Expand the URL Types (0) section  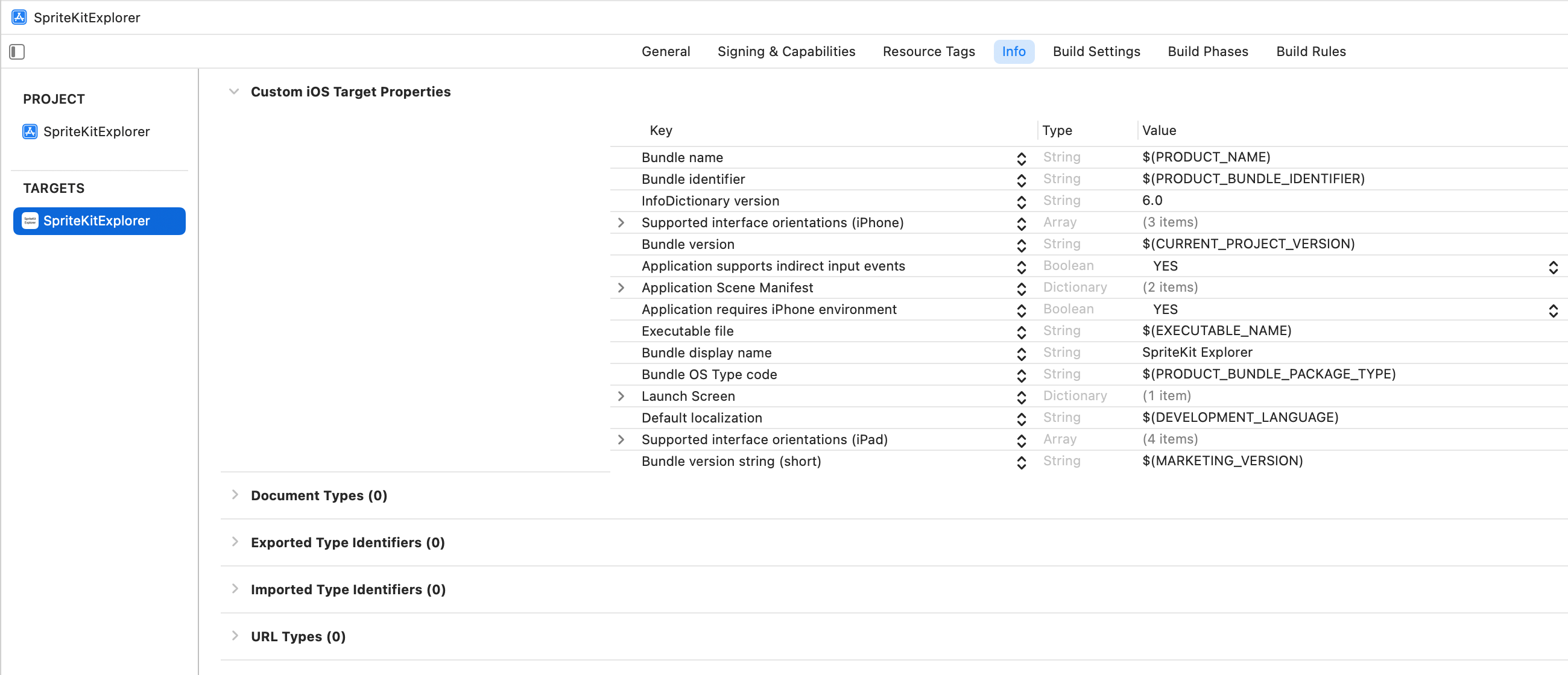click(x=235, y=636)
